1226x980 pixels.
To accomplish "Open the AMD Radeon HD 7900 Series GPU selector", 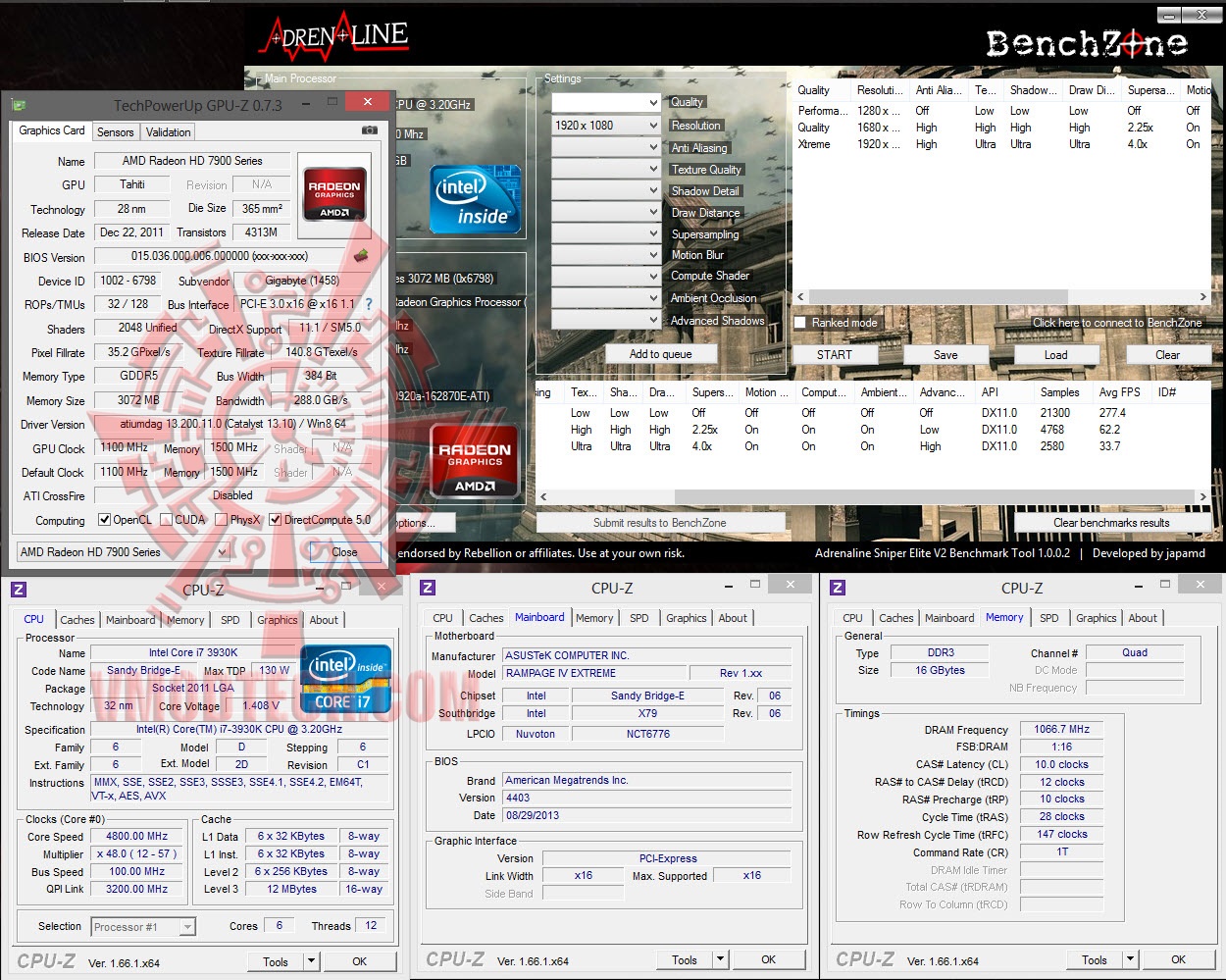I will (124, 552).
